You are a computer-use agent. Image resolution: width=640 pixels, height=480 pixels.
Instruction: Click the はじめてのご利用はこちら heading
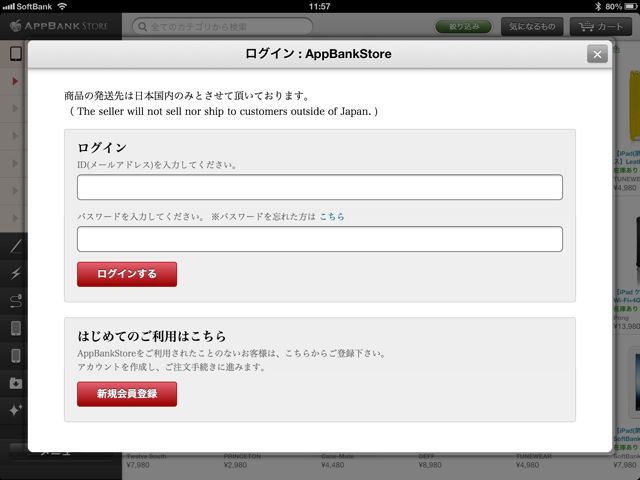click(x=152, y=336)
